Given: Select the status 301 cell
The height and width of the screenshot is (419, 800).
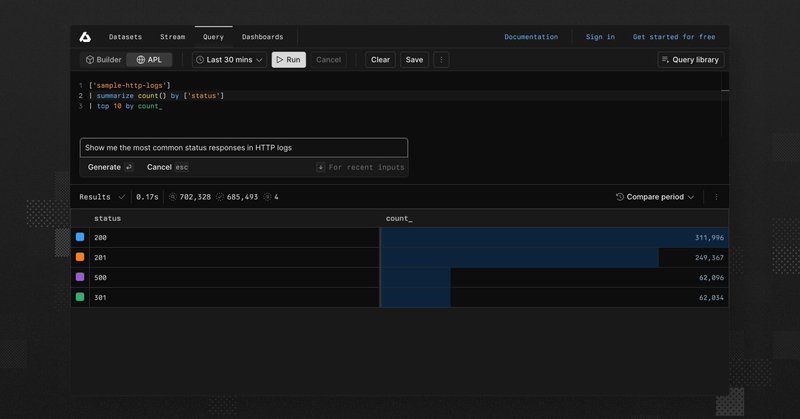Looking at the screenshot, I should click(x=234, y=297).
